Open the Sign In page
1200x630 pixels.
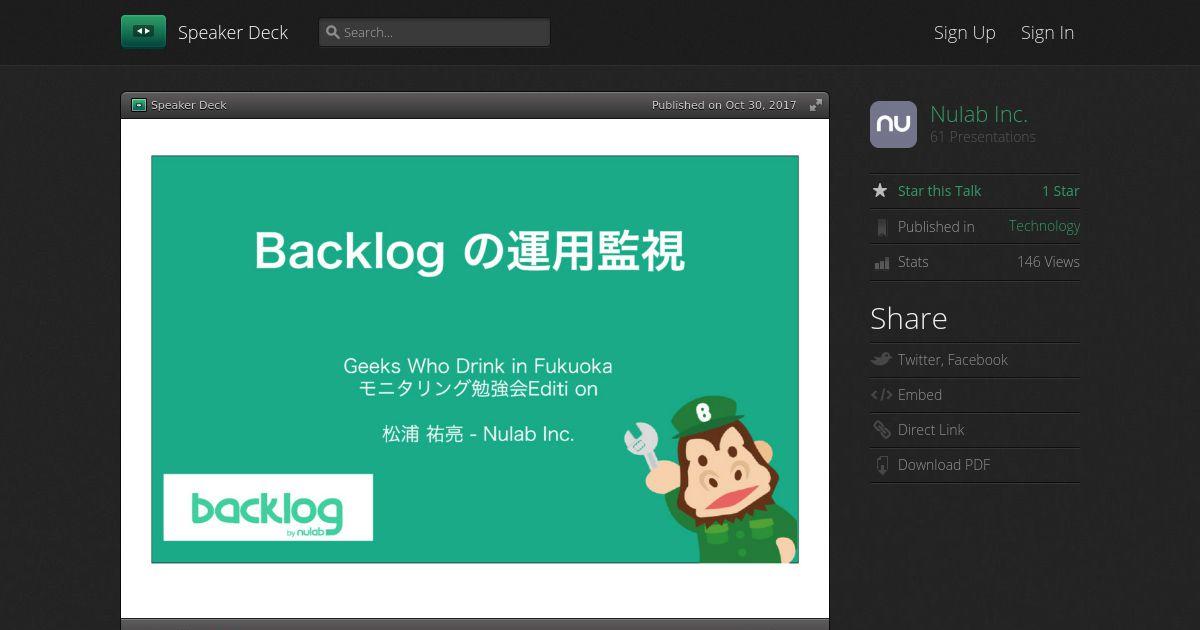[1047, 32]
